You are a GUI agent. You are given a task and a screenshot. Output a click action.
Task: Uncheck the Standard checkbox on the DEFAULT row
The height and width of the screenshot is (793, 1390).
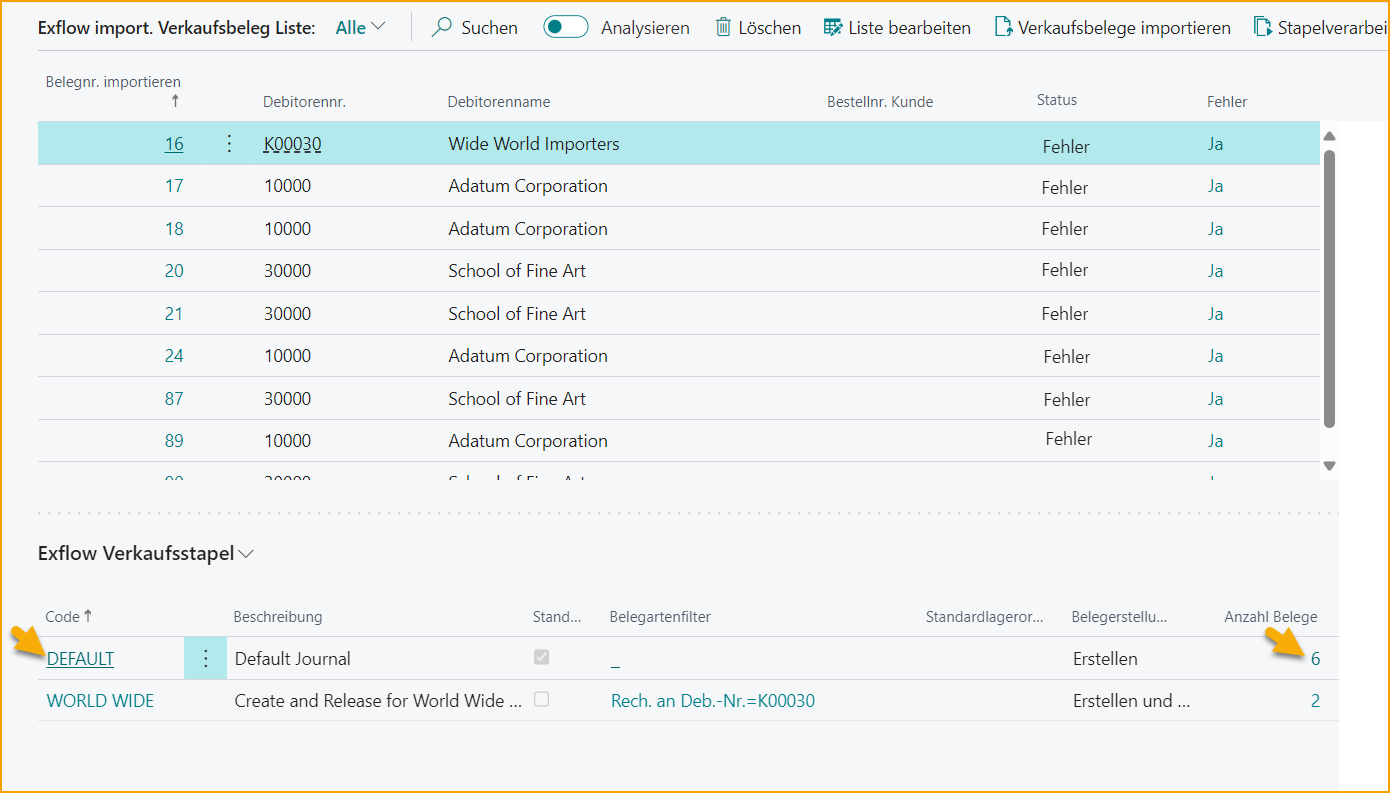(541, 657)
